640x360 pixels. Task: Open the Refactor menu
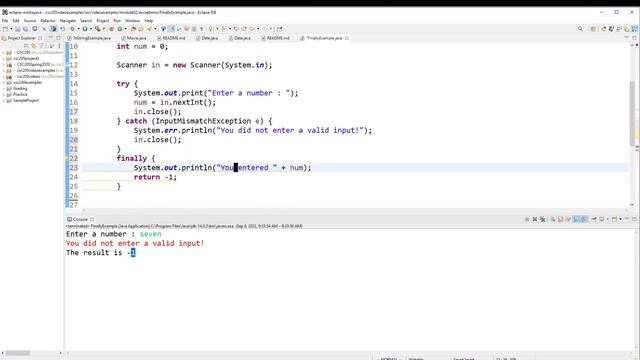tap(48, 20)
